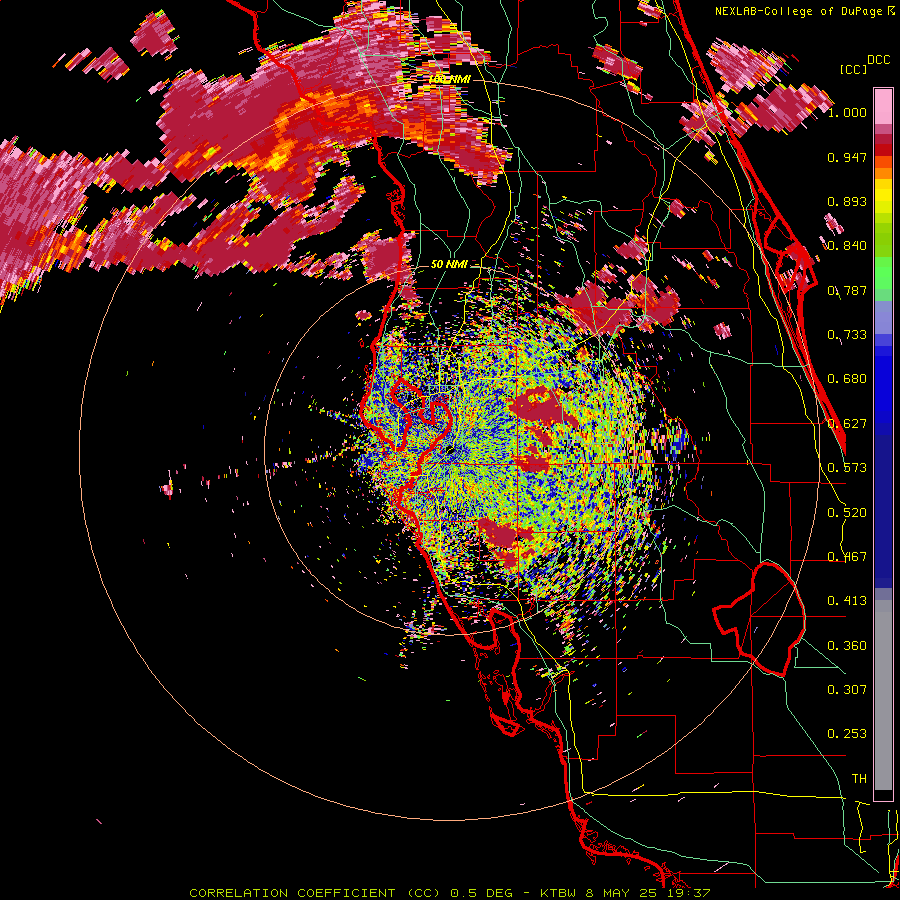Select the 1.000 scale value

(847, 112)
